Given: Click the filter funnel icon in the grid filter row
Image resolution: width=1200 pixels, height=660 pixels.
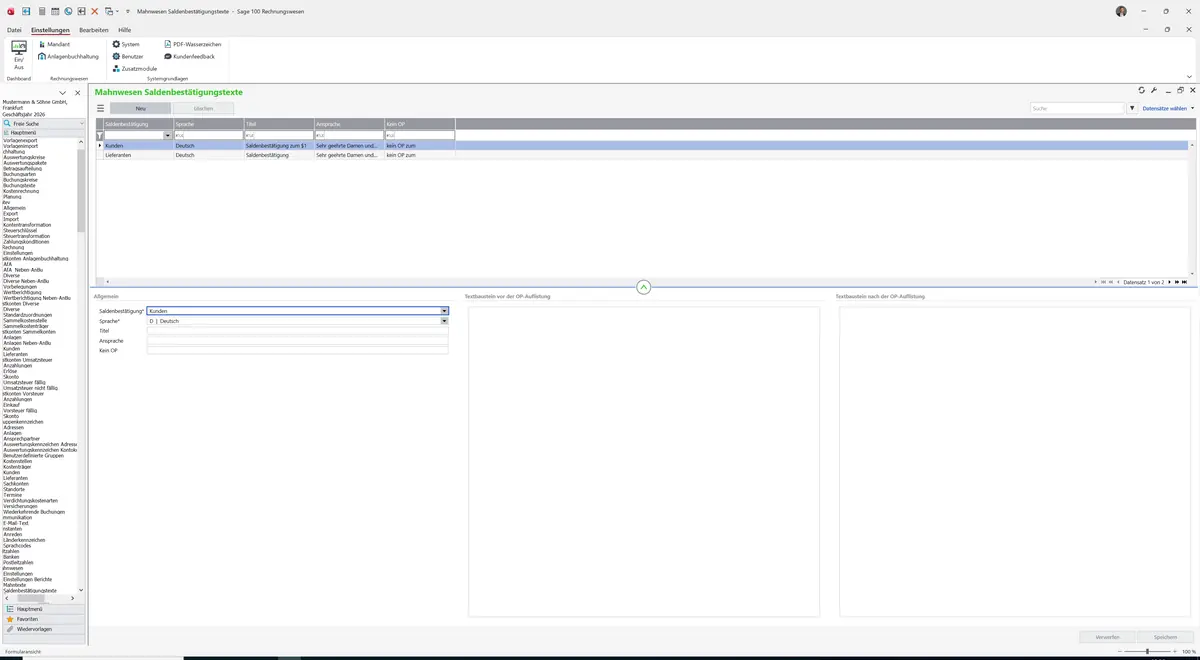Looking at the screenshot, I should 100,135.
